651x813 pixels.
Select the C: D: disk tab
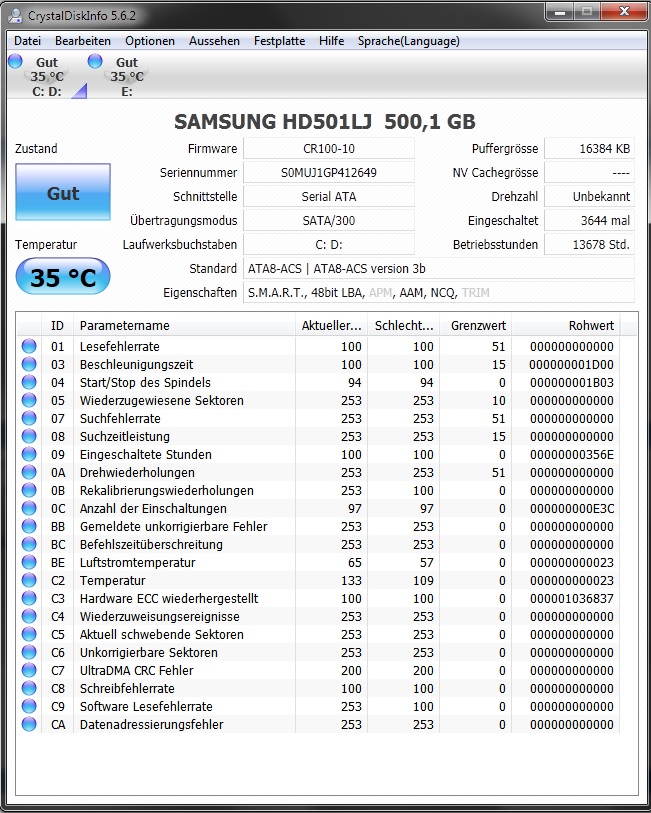pyautogui.click(x=47, y=76)
